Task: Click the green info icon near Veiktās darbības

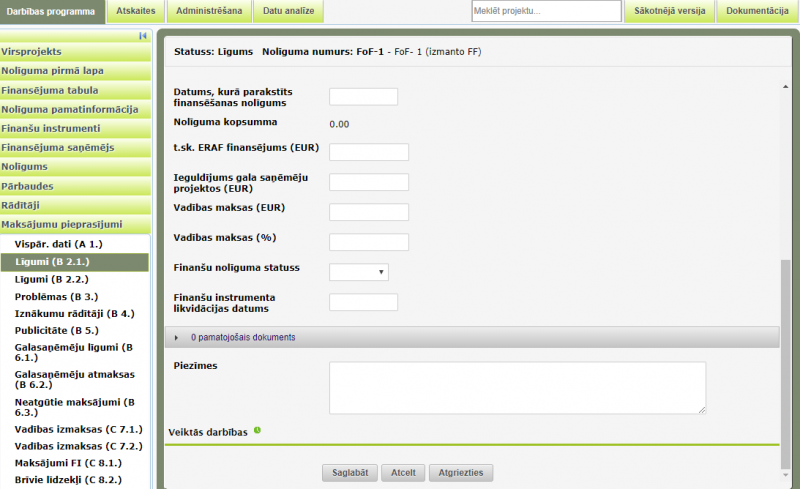Action: [257, 430]
